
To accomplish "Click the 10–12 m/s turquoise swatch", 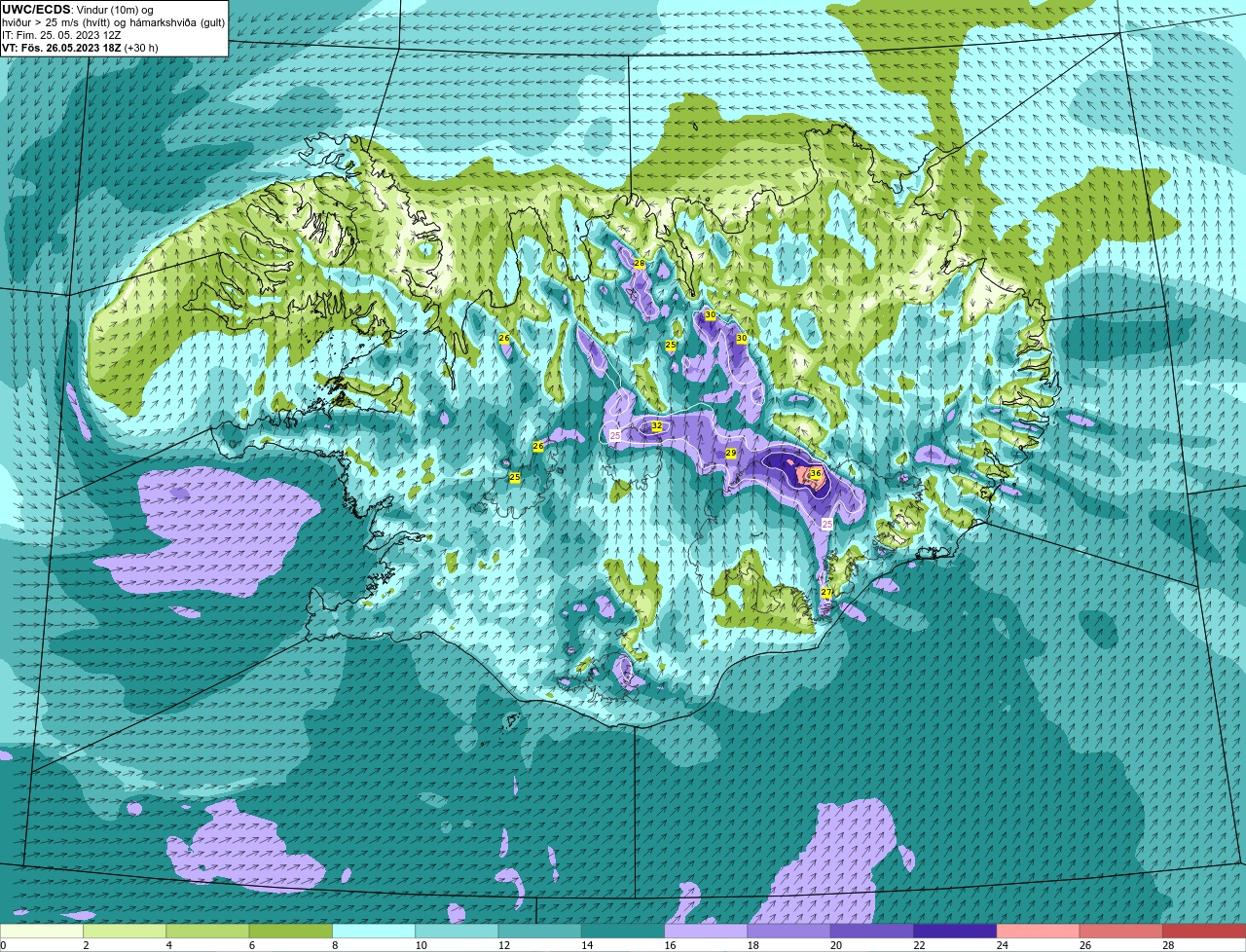I will [x=457, y=932].
